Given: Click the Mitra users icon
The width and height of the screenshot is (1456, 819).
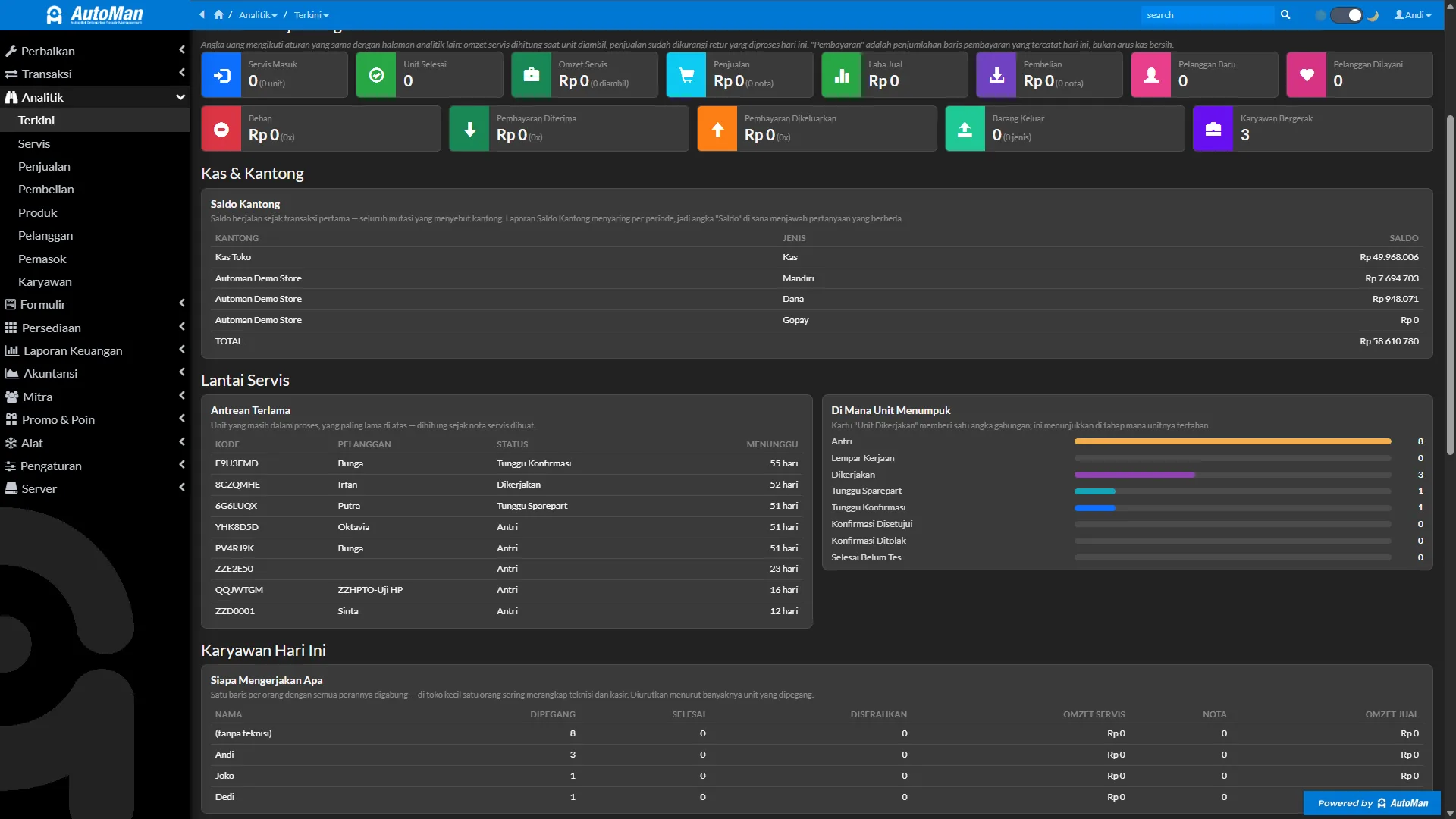Looking at the screenshot, I should [x=11, y=397].
